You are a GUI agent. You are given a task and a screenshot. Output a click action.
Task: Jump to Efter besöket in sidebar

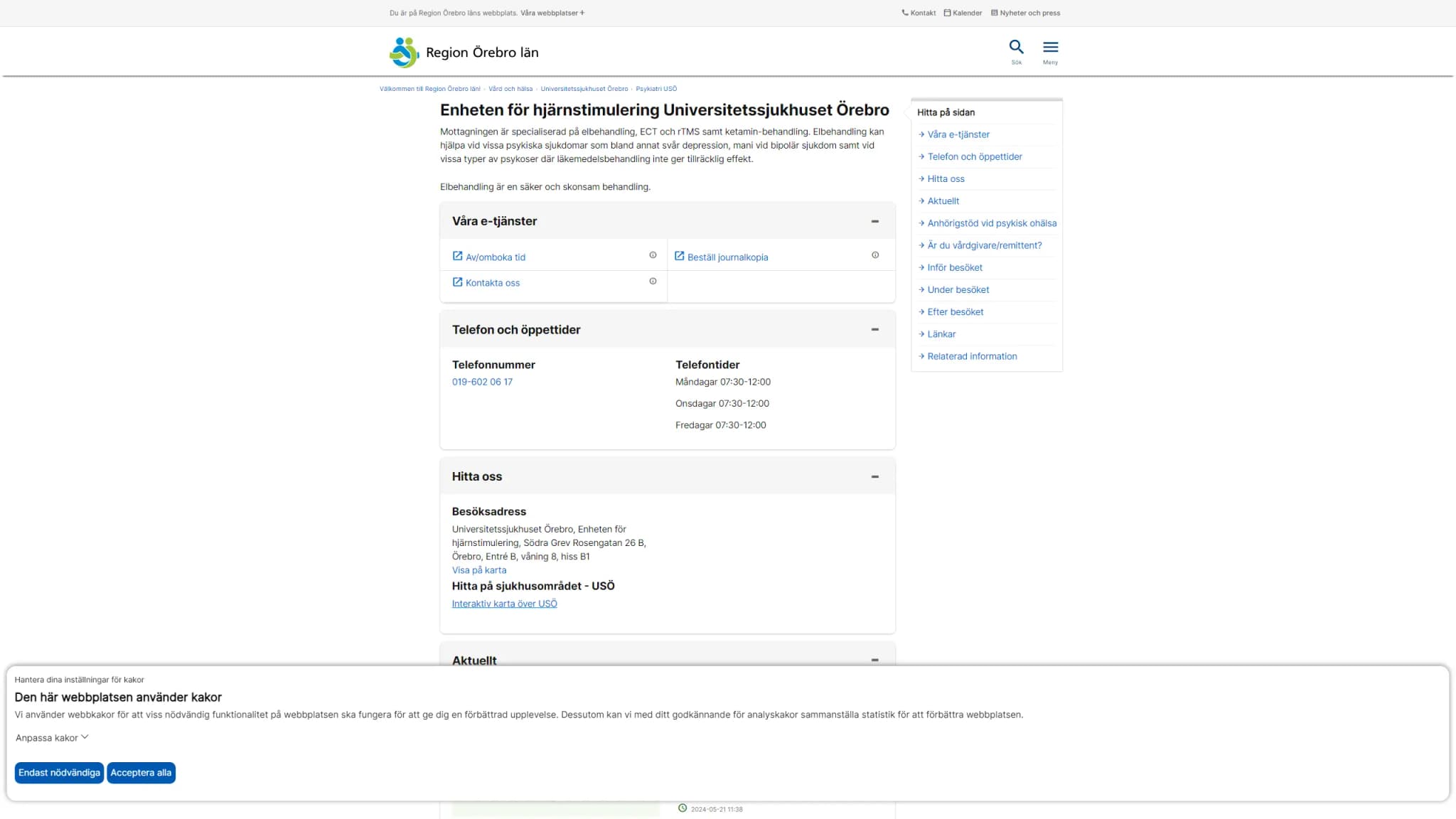pos(955,312)
